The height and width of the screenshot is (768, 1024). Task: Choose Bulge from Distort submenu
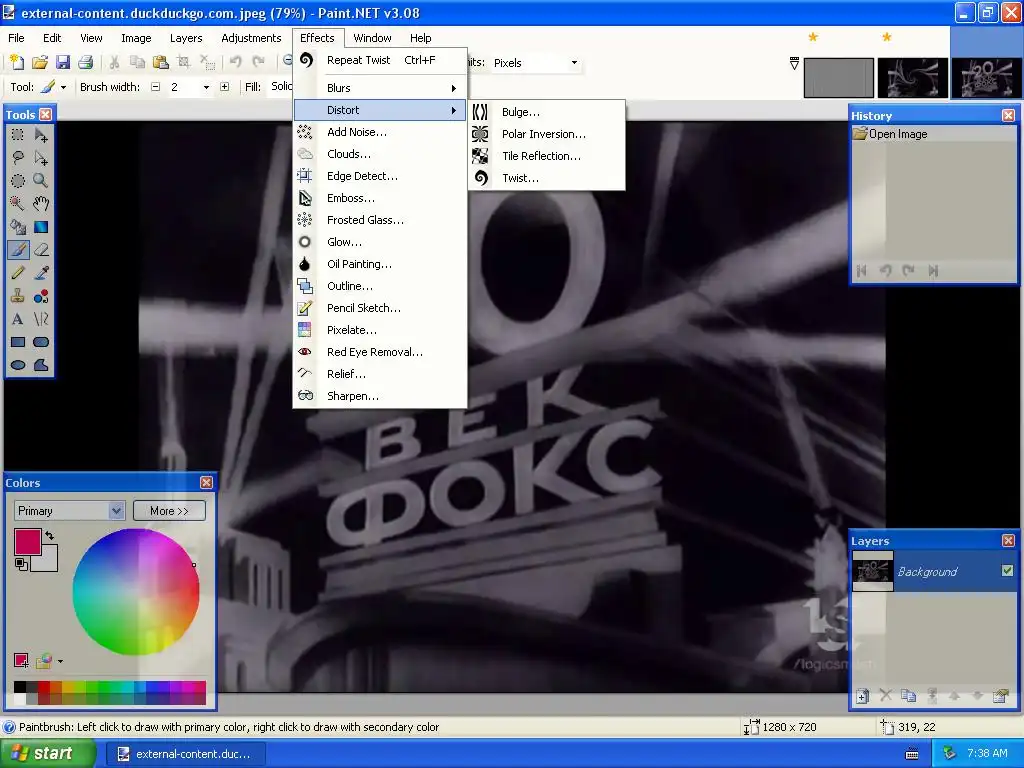(547, 112)
